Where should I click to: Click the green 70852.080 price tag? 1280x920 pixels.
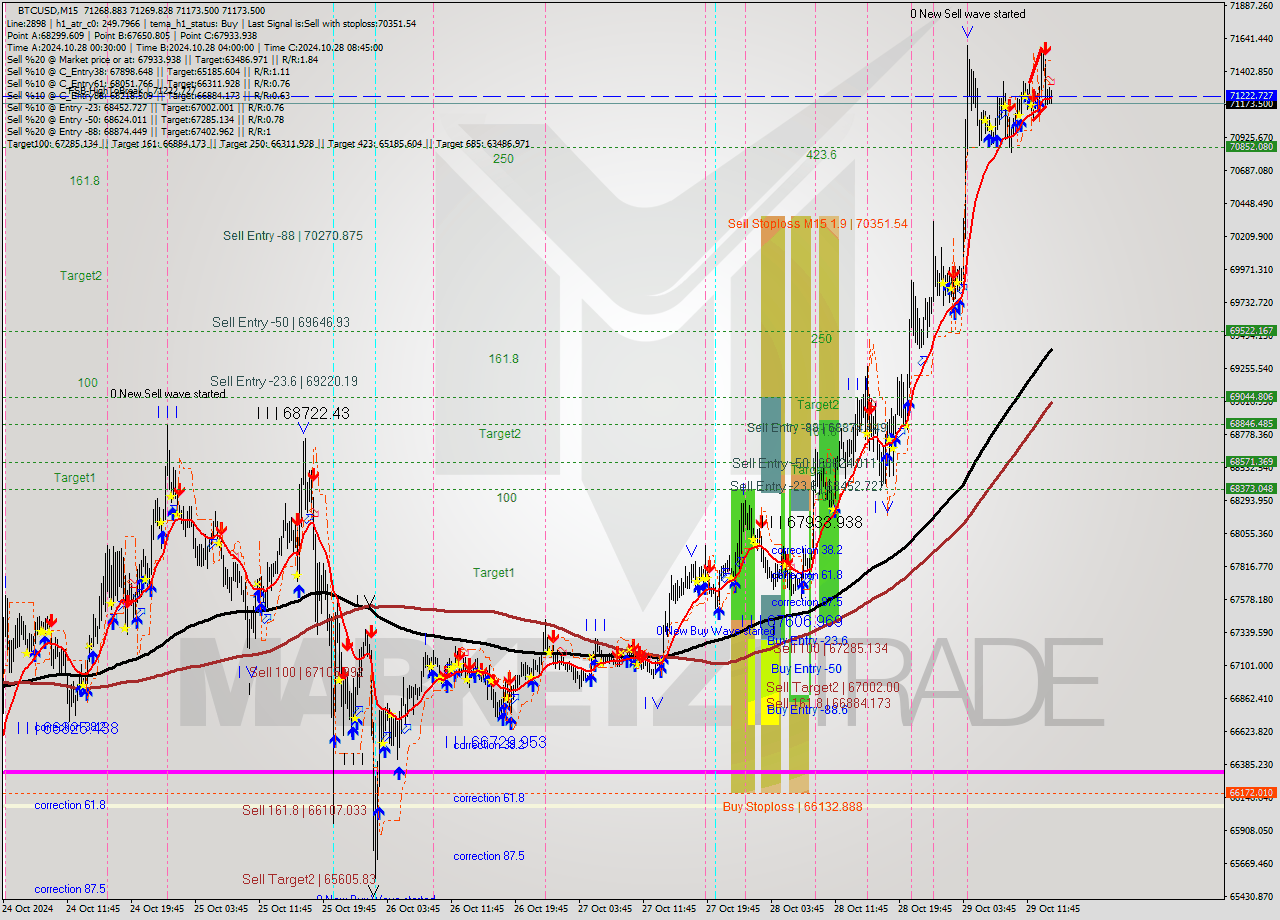[x=1251, y=146]
